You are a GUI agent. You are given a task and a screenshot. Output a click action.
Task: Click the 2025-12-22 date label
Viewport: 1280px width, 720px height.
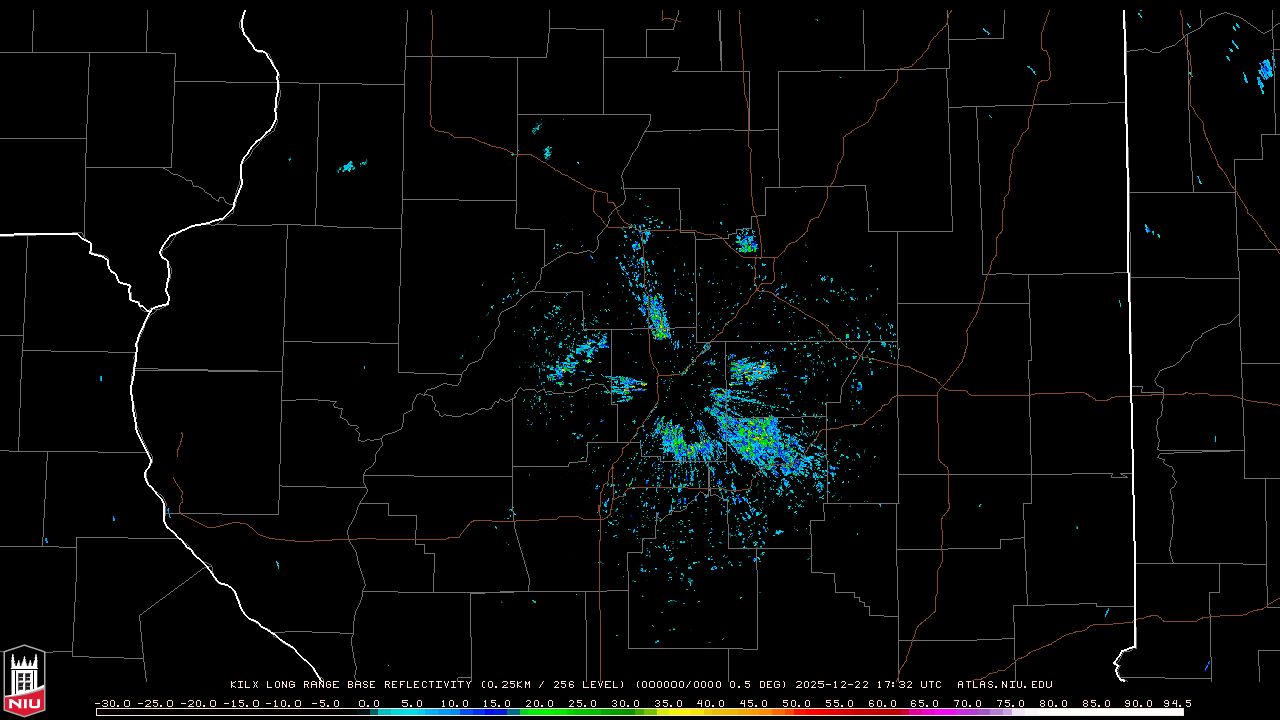pos(834,685)
